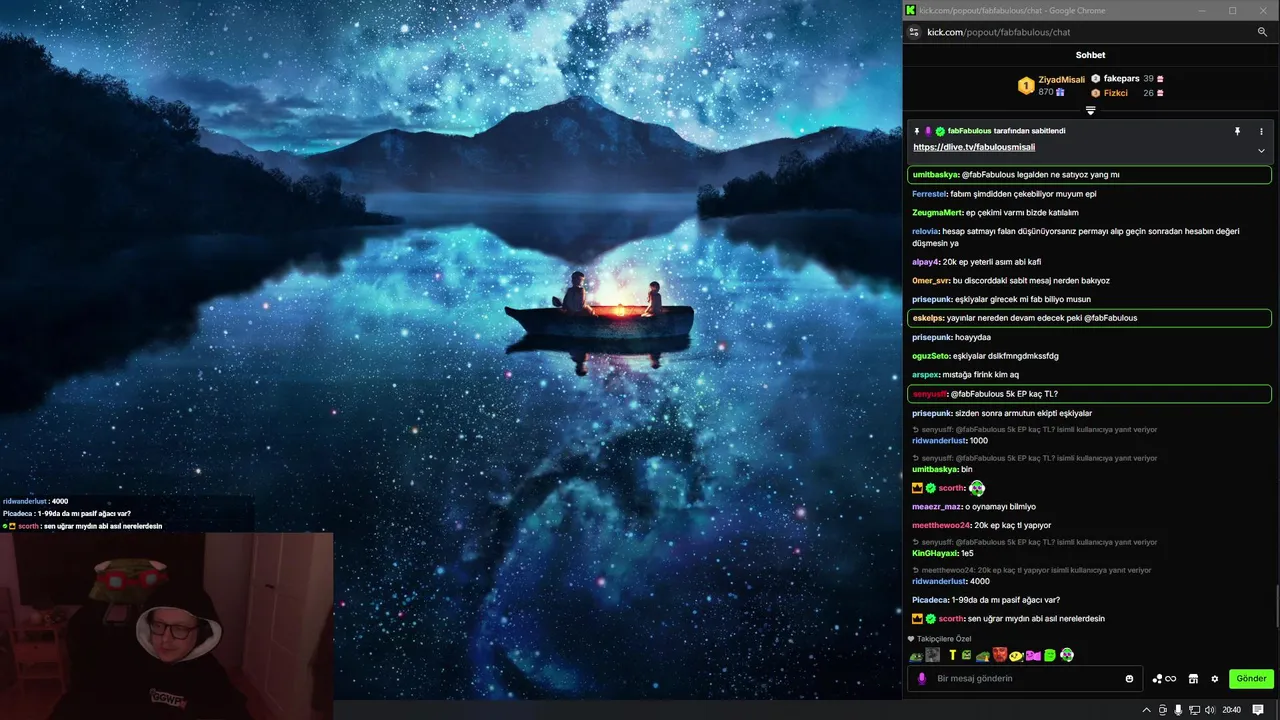Click alpay4 username in chat

coord(925,261)
